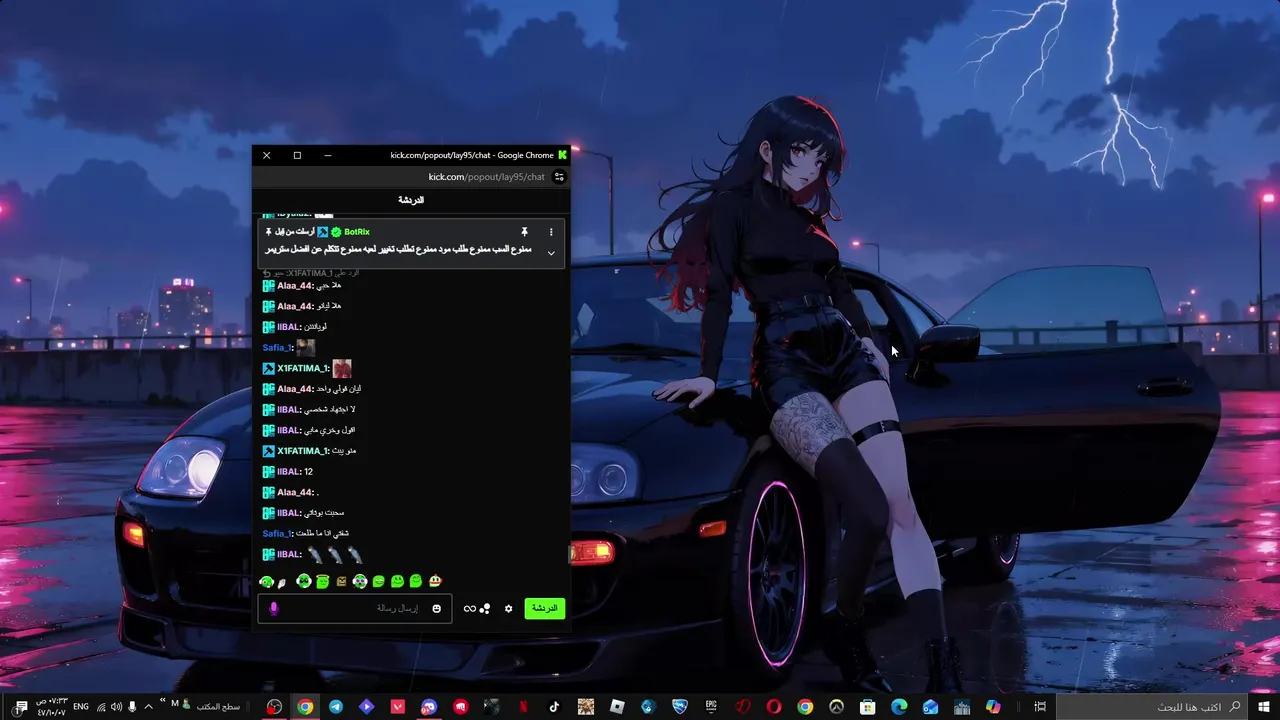Open the emoji picker in message box

[436, 608]
